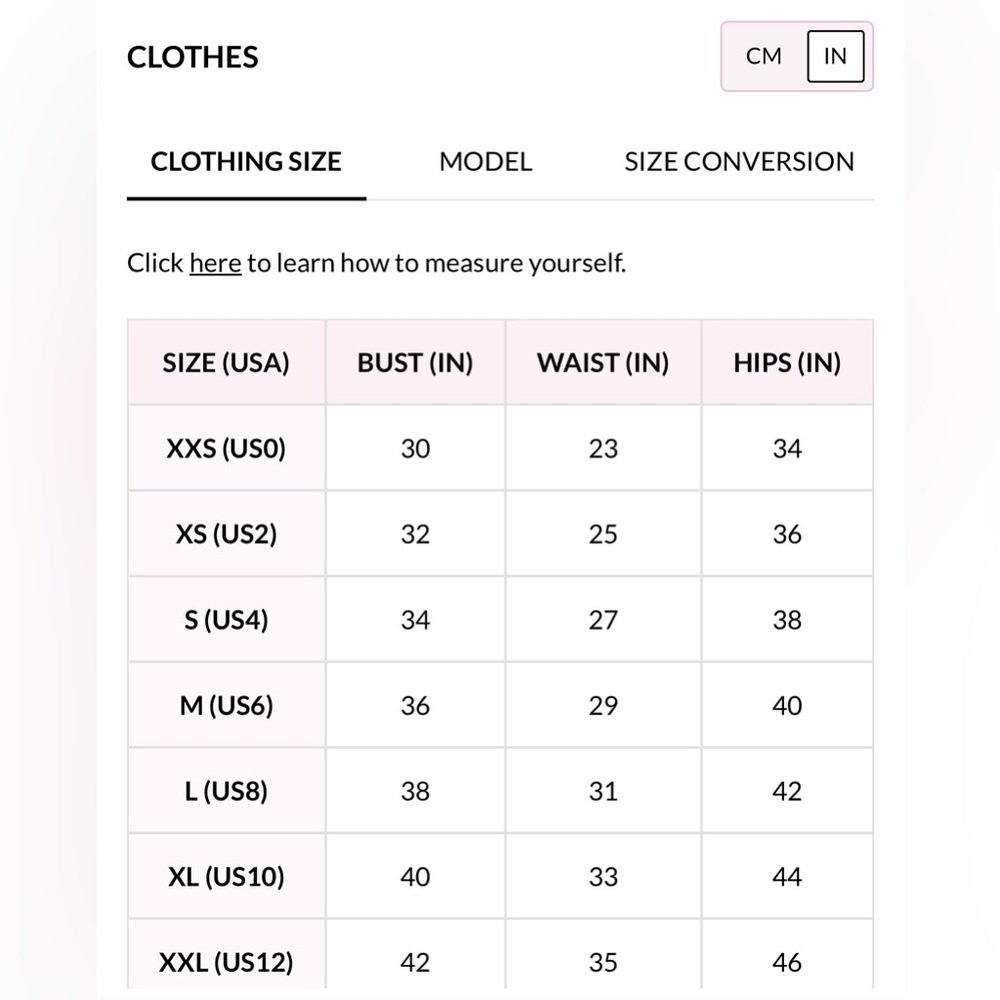Viewport: 1000px width, 1000px height.
Task: Select the XXS (US0) size row
Action: coord(500,448)
